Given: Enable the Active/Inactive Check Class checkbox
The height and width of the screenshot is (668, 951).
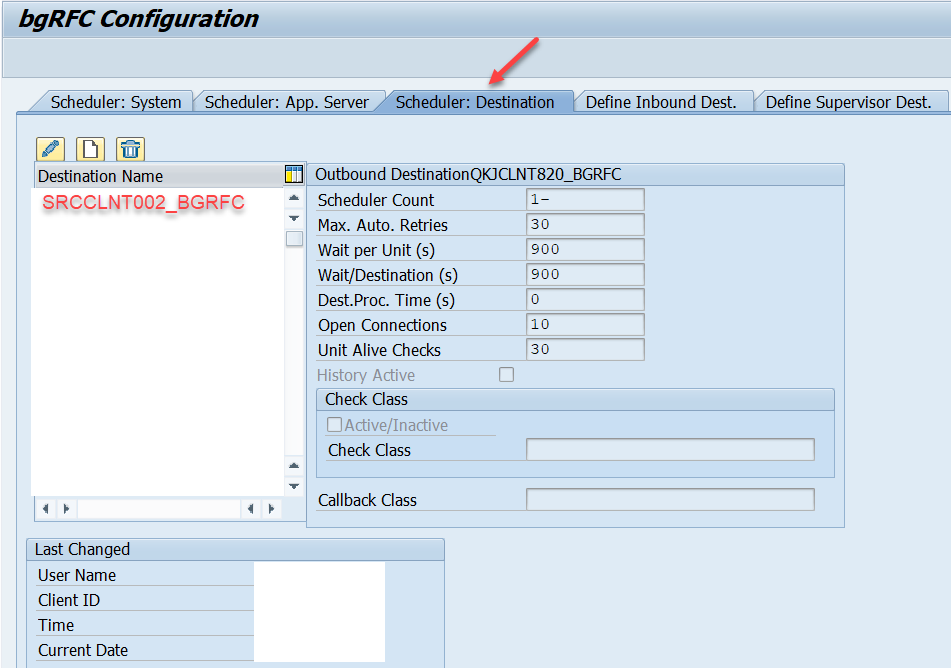Looking at the screenshot, I should (x=335, y=424).
